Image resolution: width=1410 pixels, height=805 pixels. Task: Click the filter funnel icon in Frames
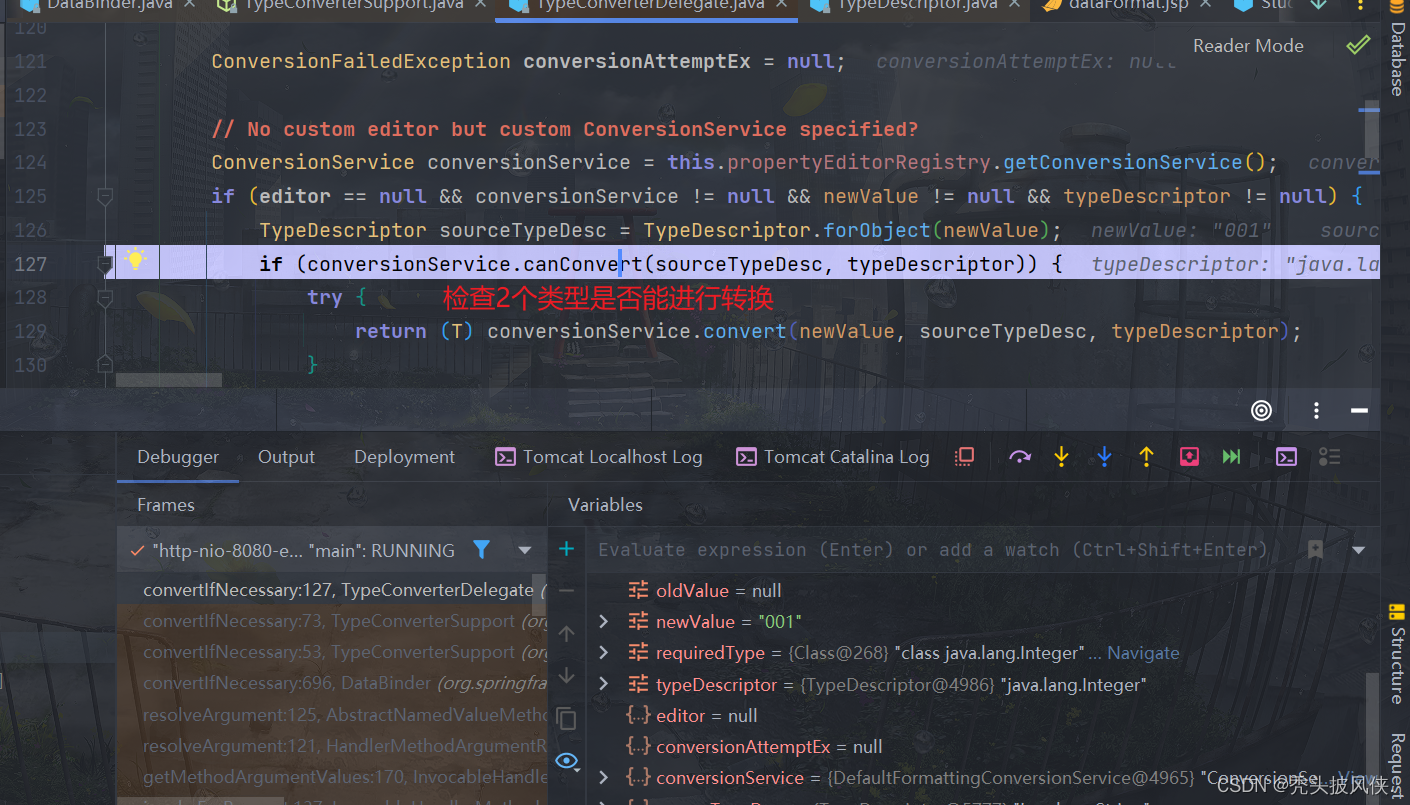point(481,549)
